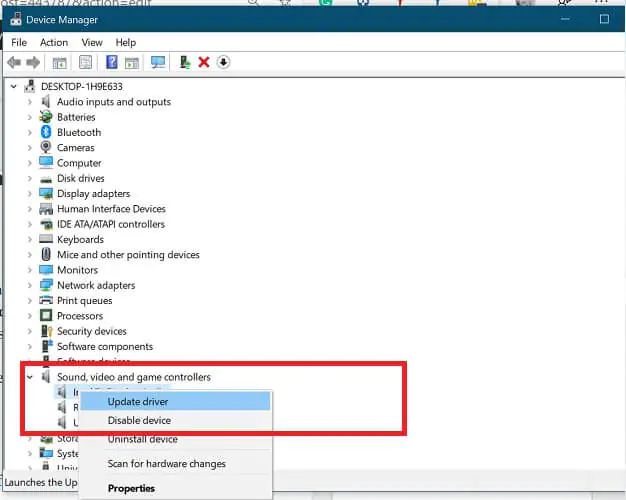Select Sound, video and game controllers label
This screenshot has height=500, width=626.
point(134,377)
